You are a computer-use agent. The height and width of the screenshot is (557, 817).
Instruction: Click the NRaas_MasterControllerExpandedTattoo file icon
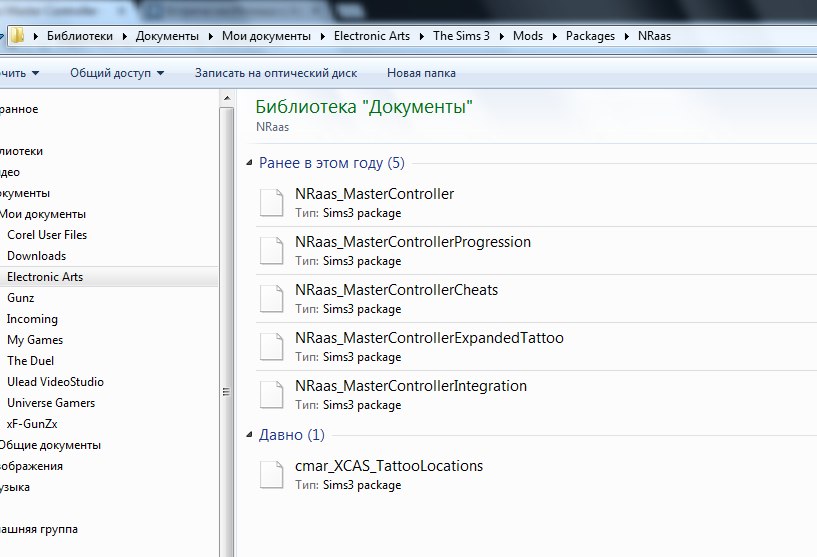click(271, 346)
